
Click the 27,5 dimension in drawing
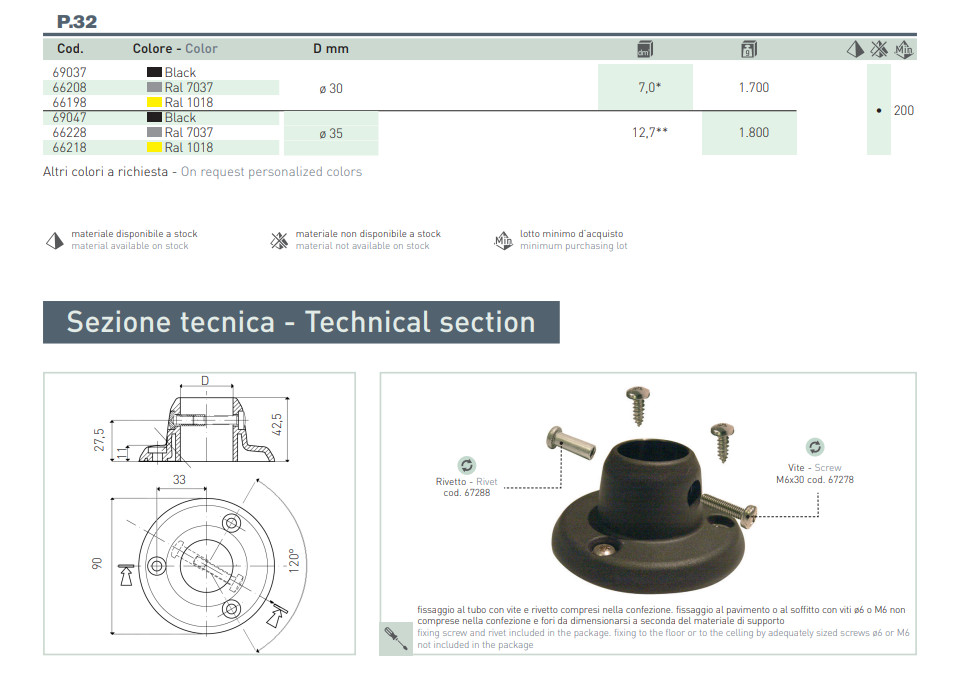click(x=99, y=440)
